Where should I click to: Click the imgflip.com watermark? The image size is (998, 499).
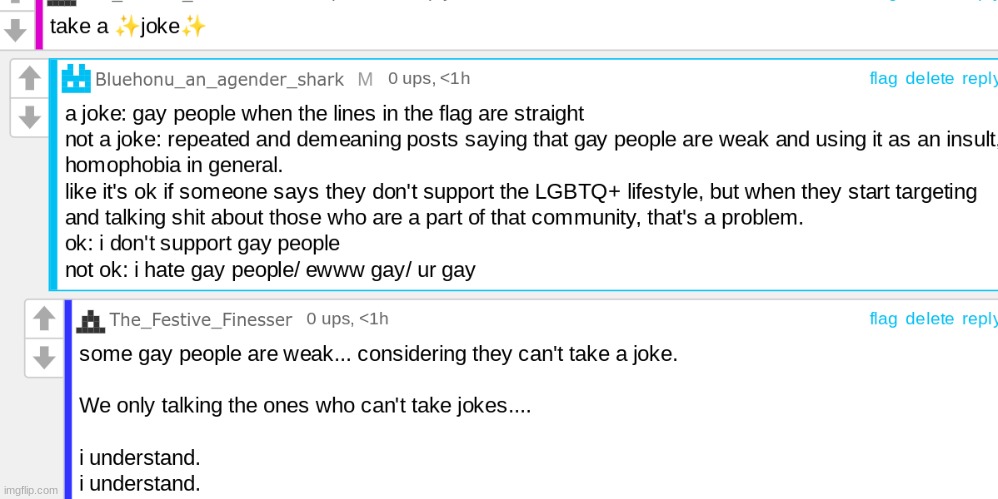coord(31,490)
